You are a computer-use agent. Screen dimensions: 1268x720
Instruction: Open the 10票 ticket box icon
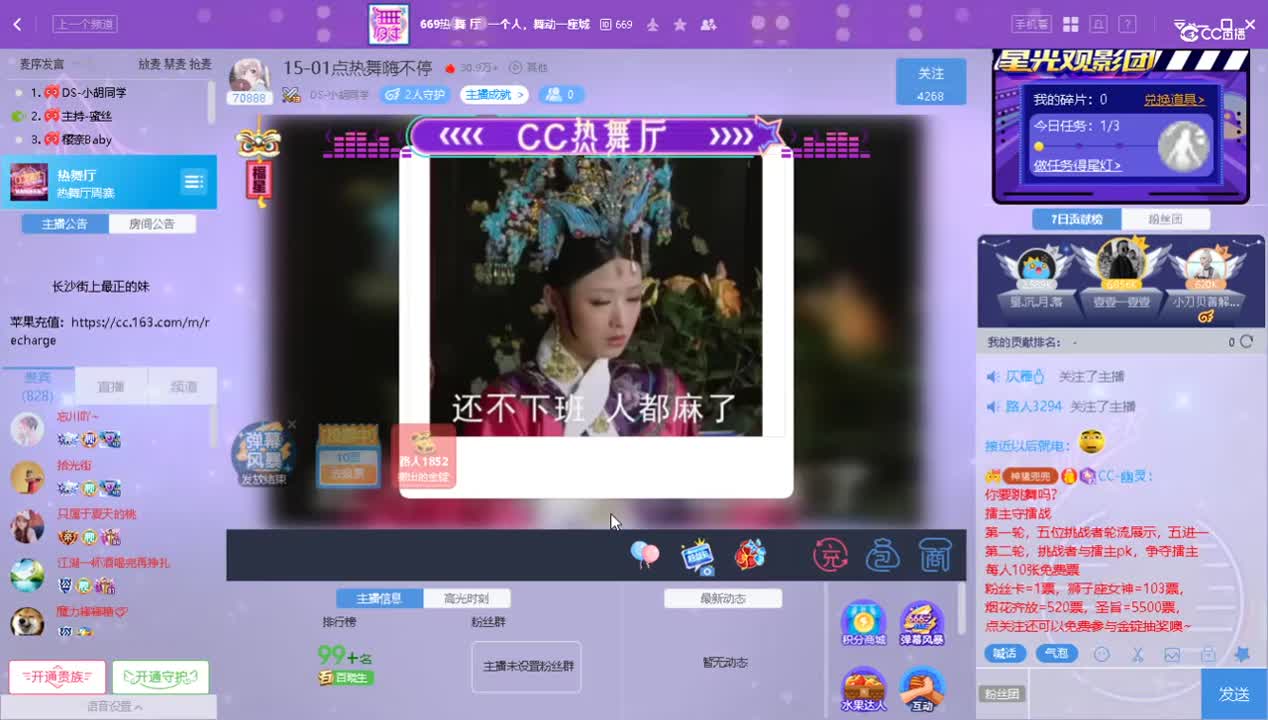[348, 456]
